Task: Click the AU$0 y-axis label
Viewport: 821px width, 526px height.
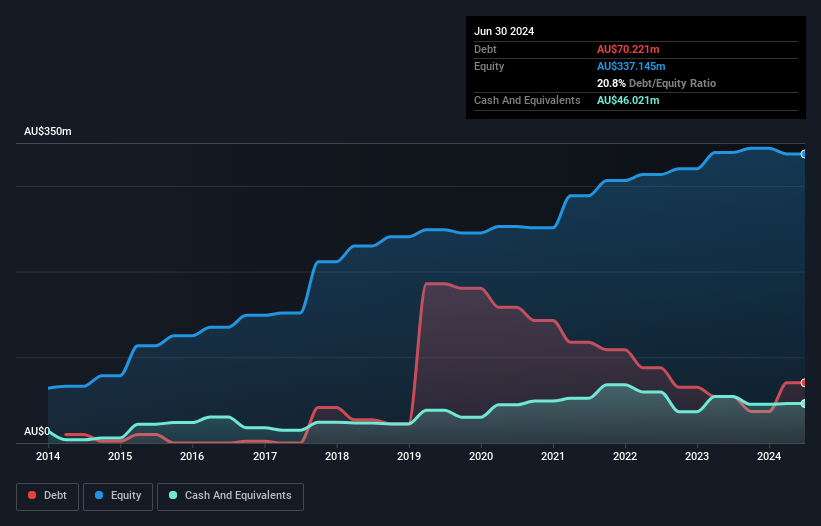Action: 37,431
